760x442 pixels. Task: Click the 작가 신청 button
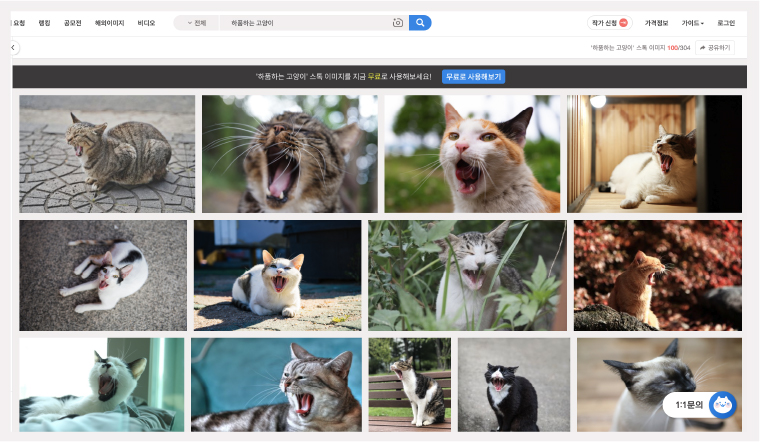point(610,22)
